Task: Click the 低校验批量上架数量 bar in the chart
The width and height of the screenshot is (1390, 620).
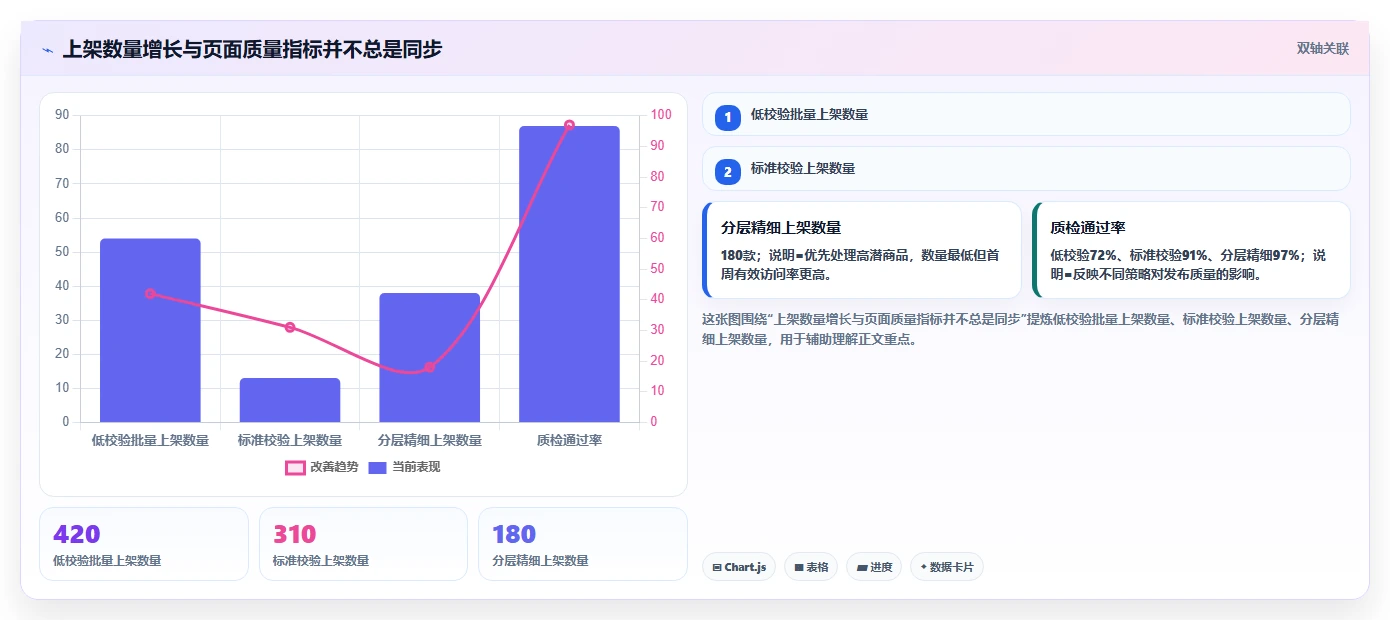Action: (150, 330)
